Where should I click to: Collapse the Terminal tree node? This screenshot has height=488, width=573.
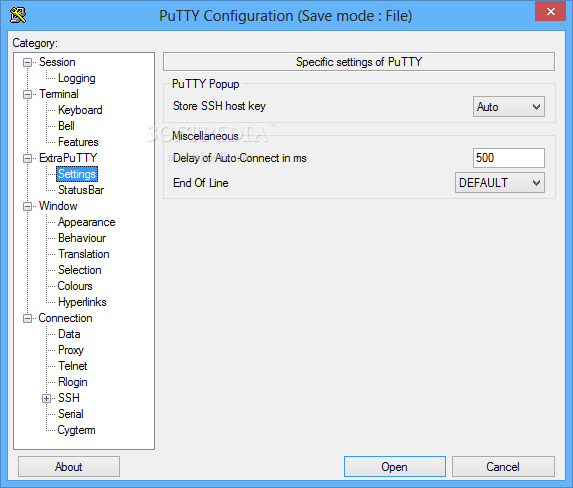(27, 94)
